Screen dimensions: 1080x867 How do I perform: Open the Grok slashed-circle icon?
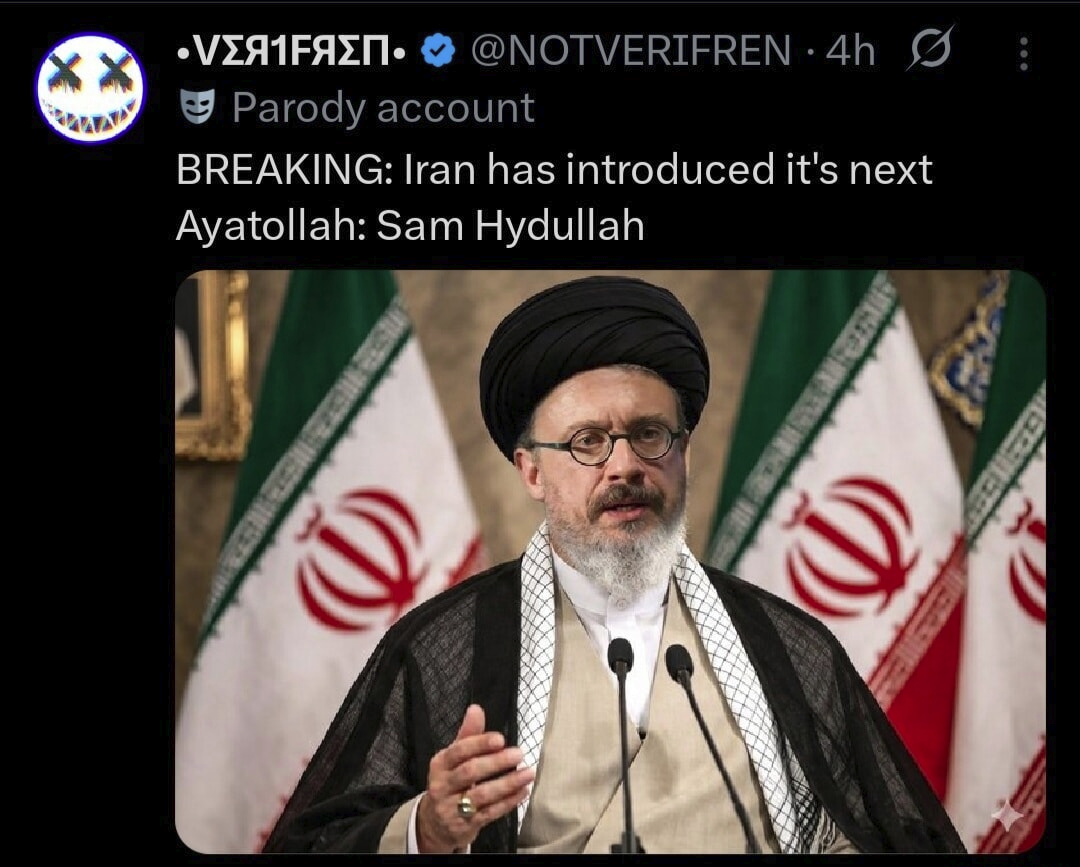[x=931, y=50]
